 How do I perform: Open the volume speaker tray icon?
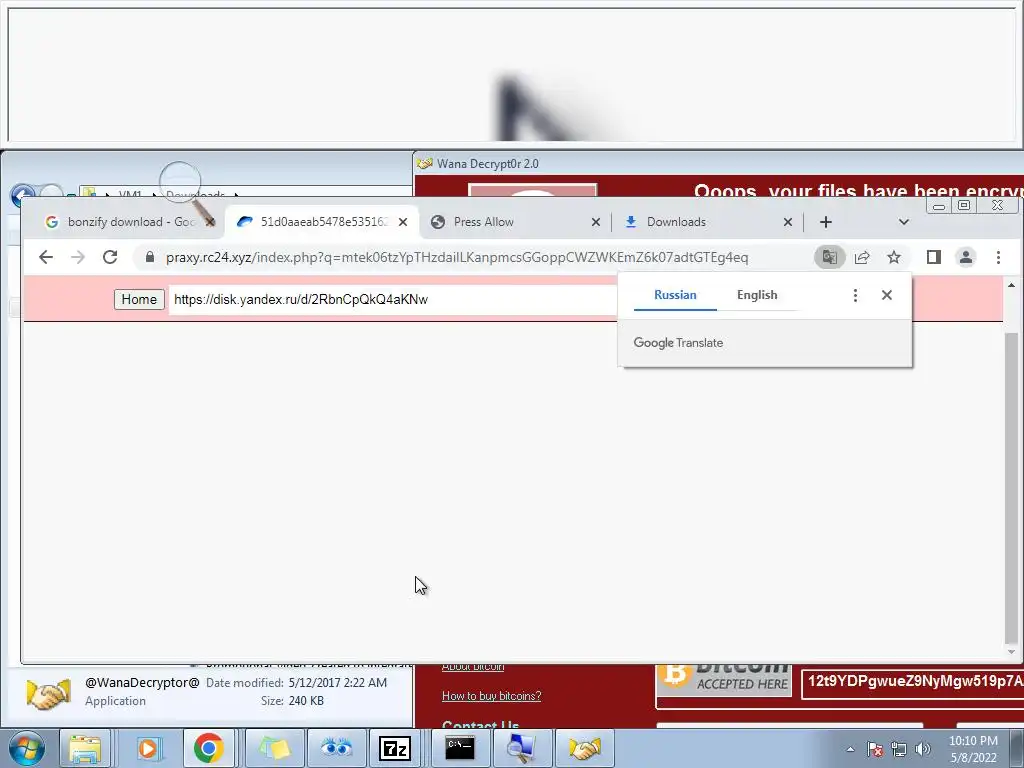tap(923, 749)
